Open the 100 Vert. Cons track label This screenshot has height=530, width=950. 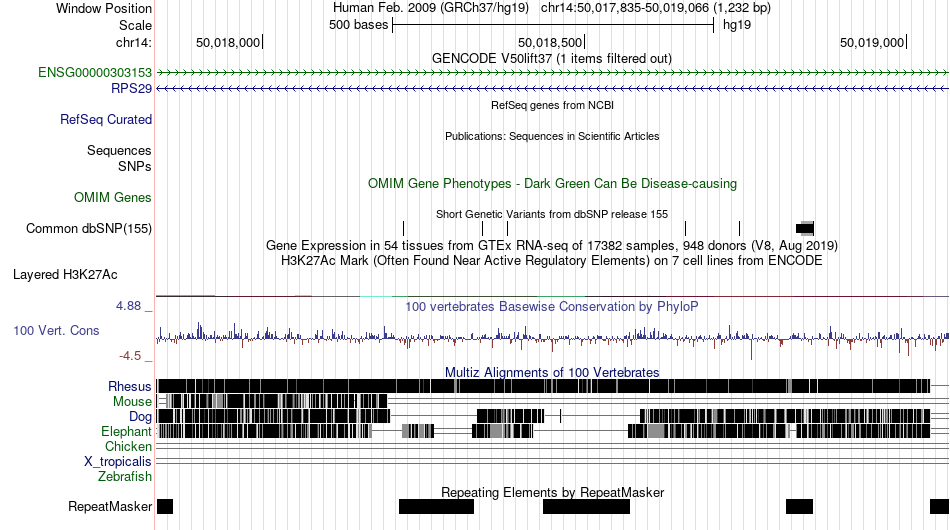tap(56, 330)
